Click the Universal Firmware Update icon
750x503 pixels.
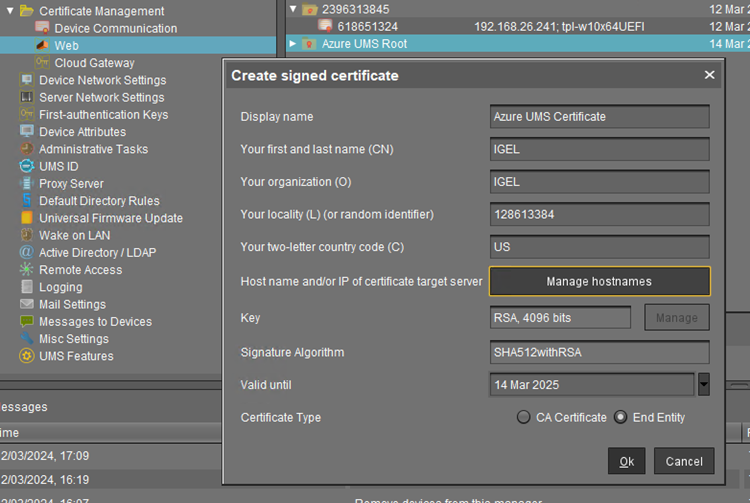pyautogui.click(x=27, y=218)
